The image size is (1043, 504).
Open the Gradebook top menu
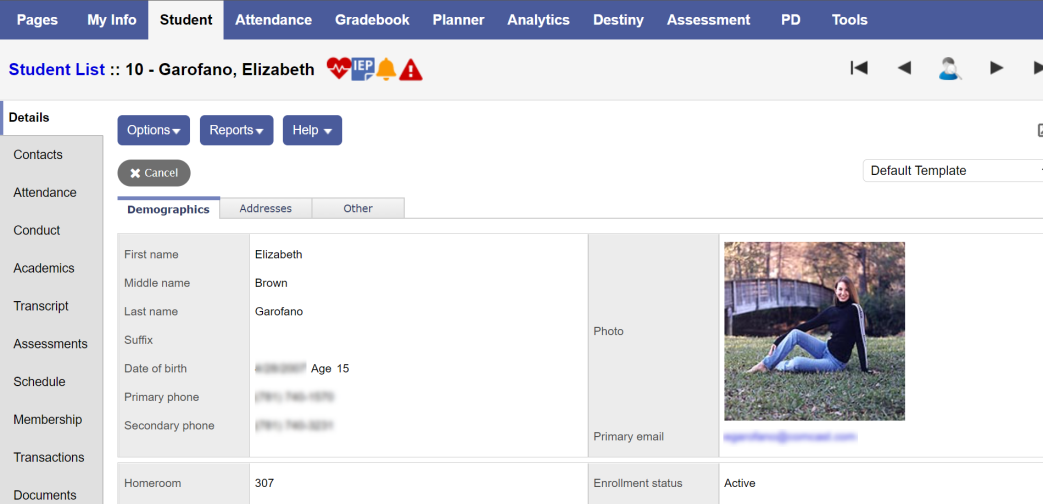[372, 20]
